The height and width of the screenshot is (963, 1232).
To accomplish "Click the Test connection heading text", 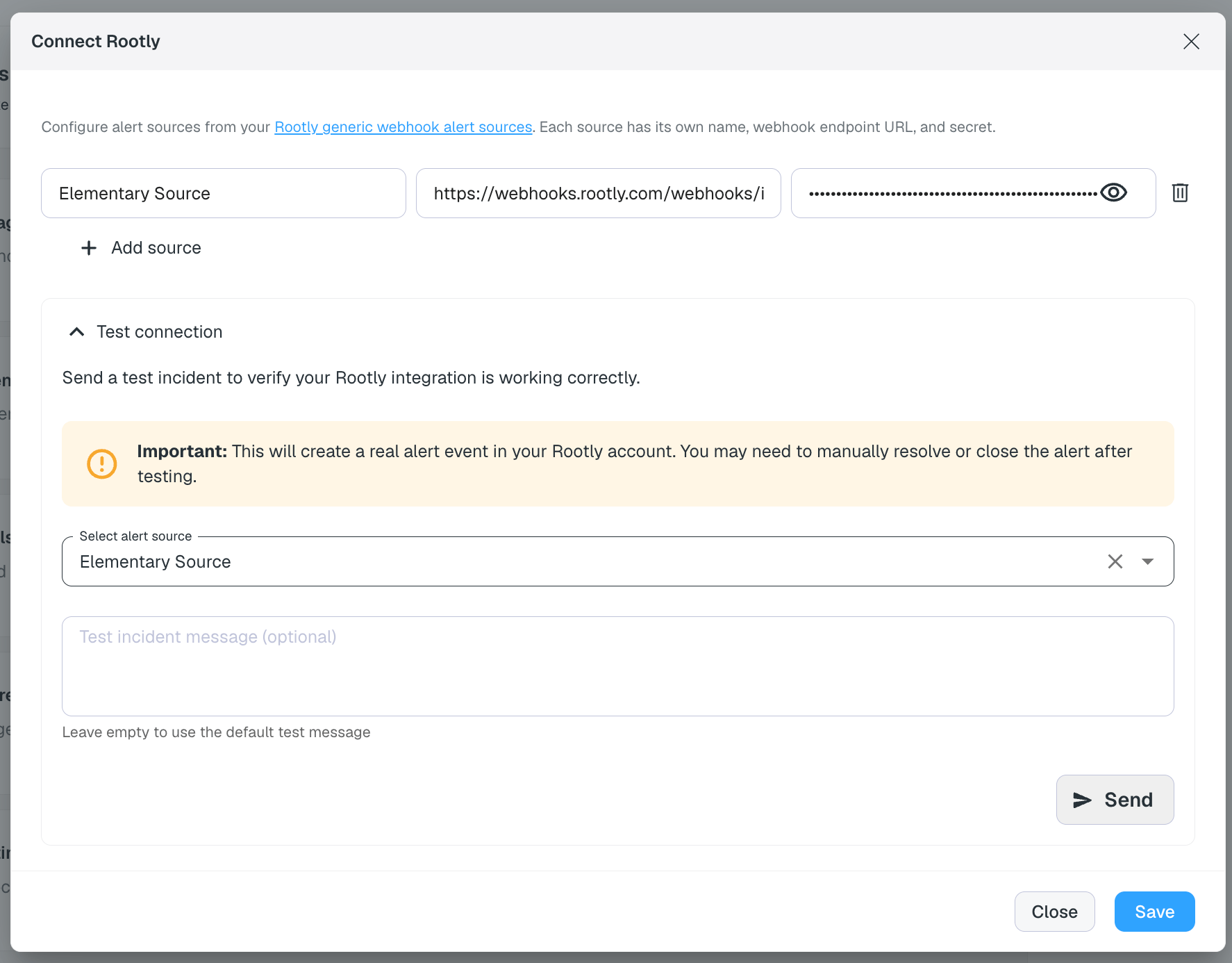I will coord(160,332).
